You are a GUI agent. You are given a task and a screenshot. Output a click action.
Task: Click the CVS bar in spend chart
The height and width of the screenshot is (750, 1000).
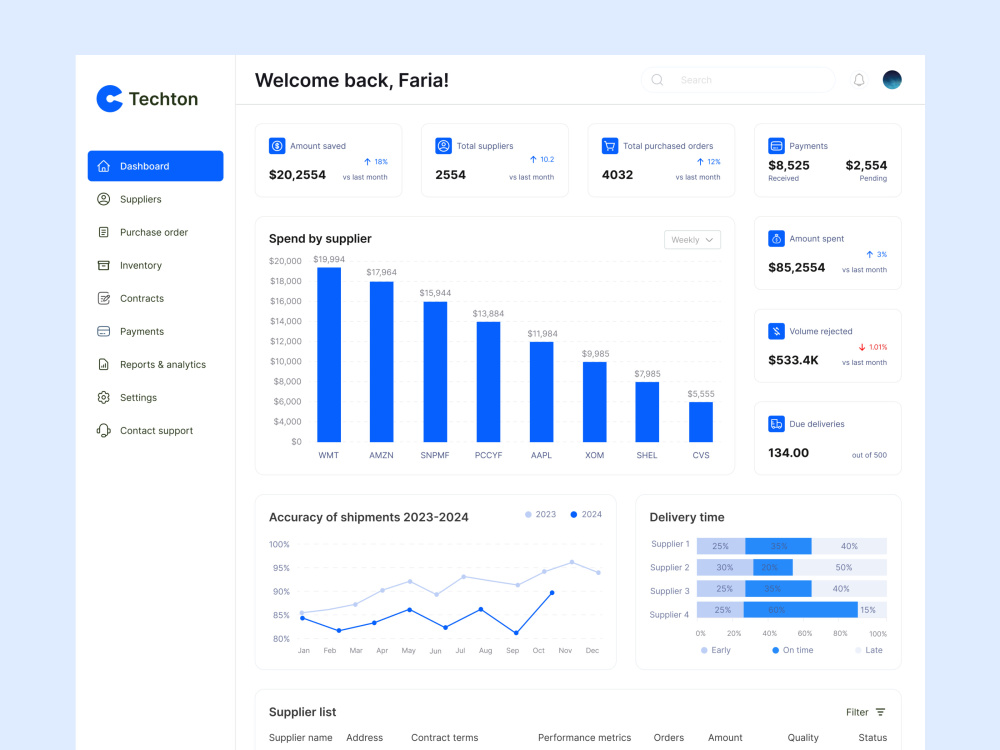pos(701,422)
